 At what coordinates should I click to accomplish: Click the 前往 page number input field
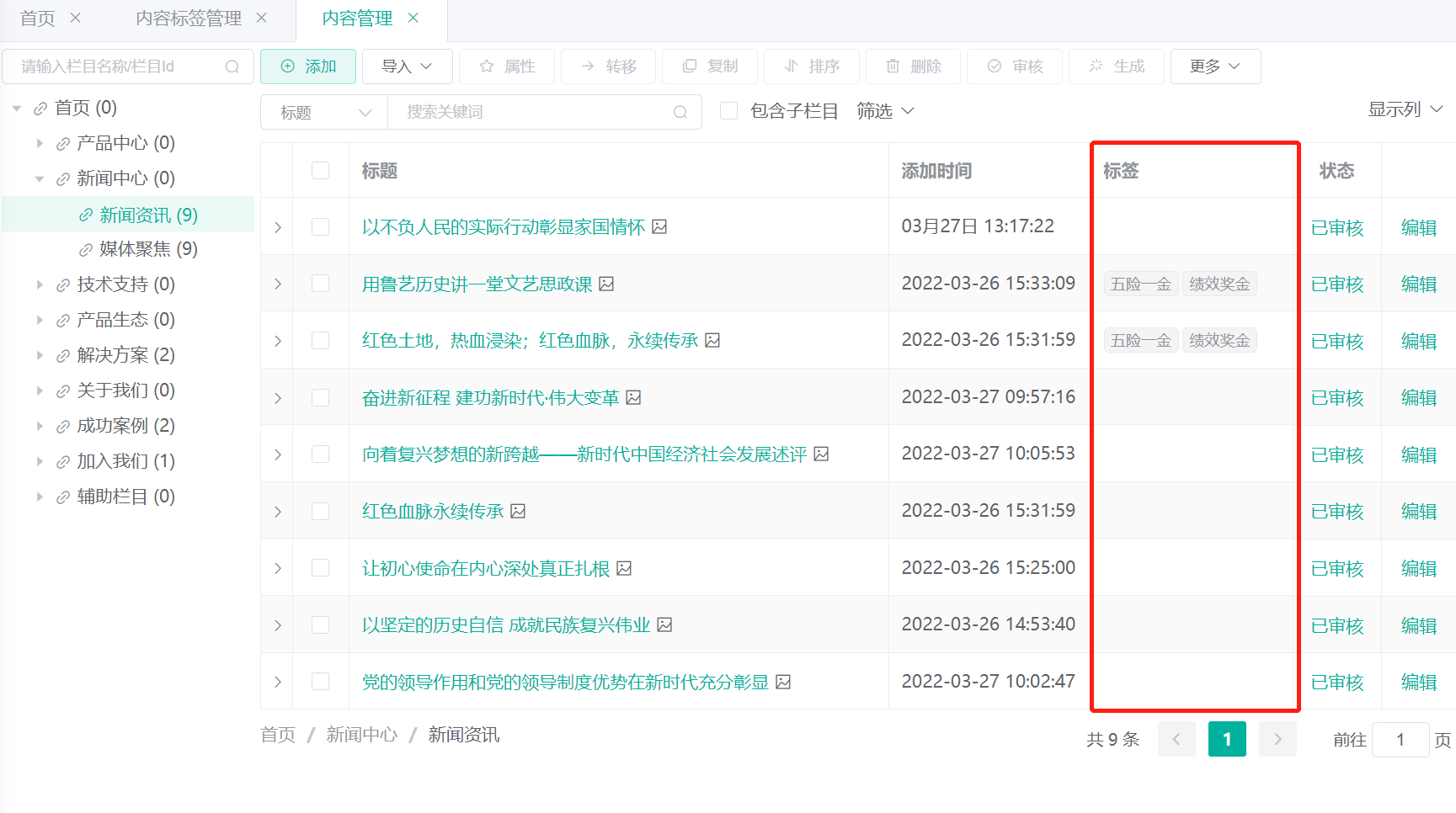click(1400, 739)
